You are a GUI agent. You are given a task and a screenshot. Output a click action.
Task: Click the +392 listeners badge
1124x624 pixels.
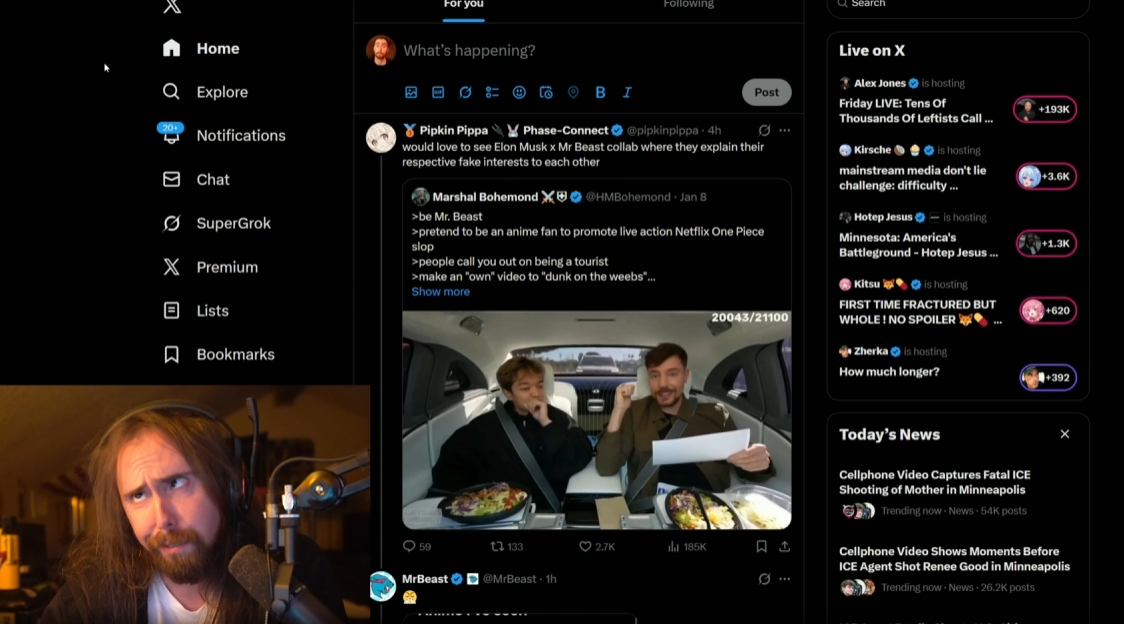click(x=1048, y=377)
